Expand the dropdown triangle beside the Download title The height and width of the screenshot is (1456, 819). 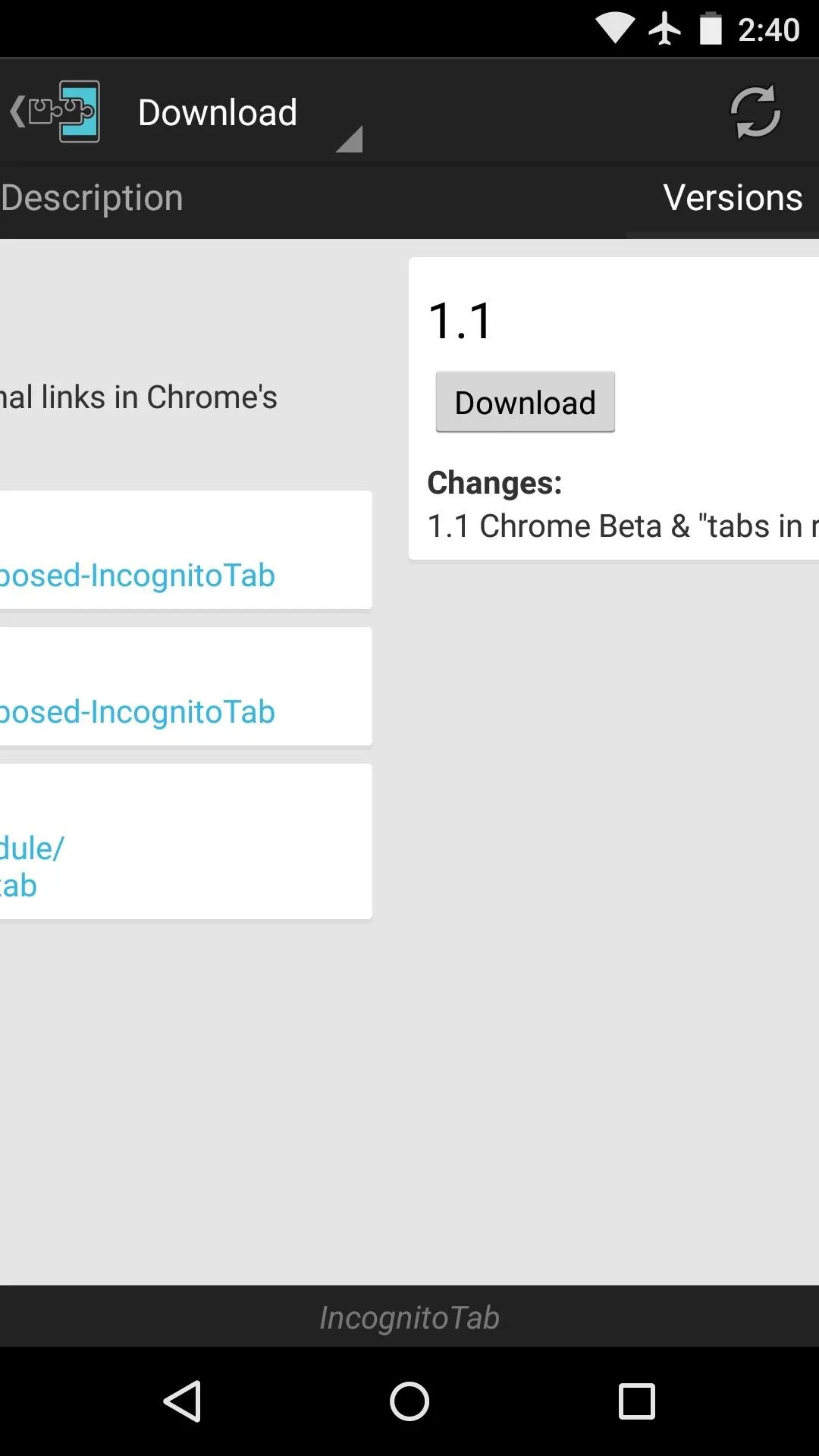[349, 139]
